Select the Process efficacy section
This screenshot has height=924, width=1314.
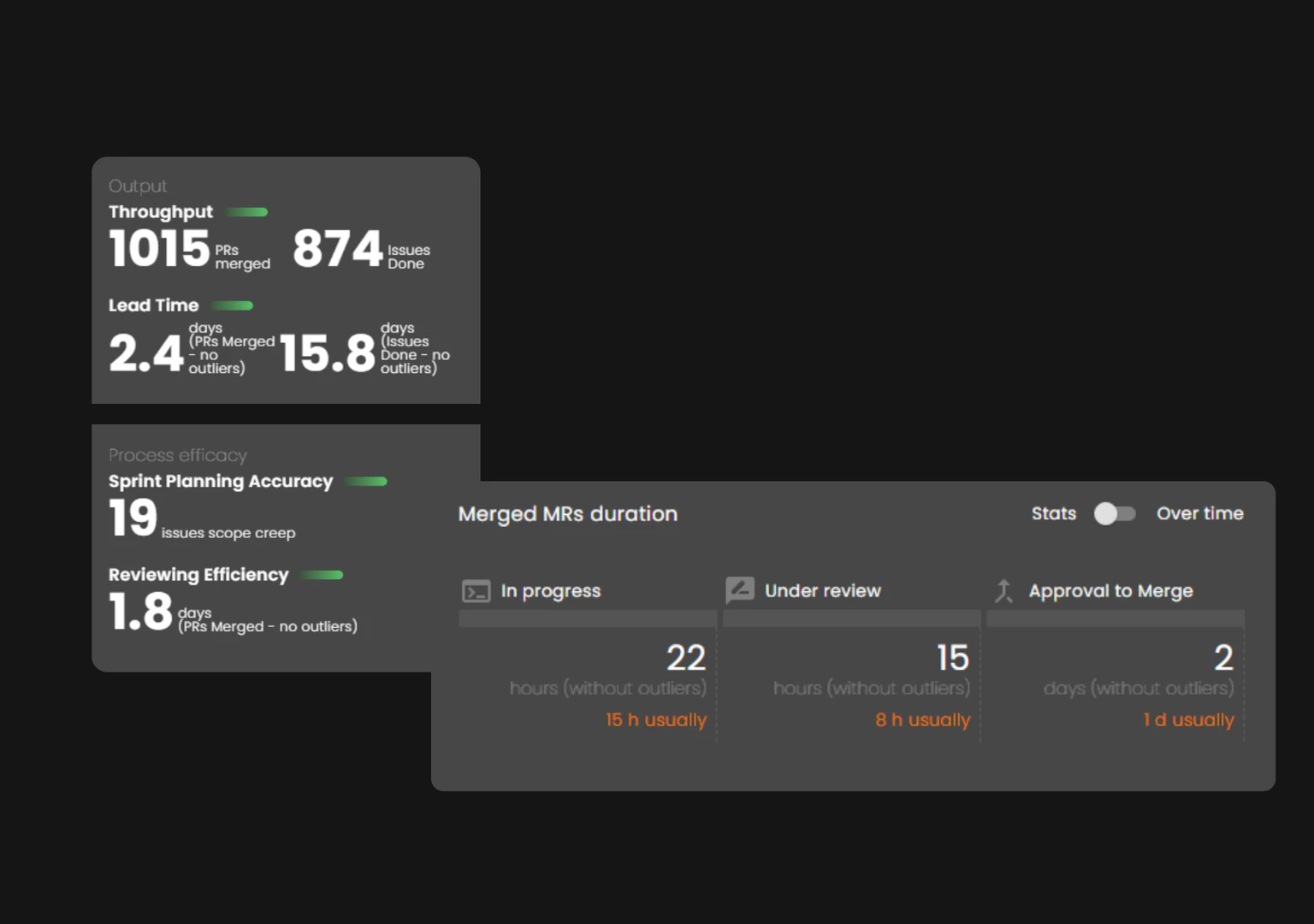[177, 455]
